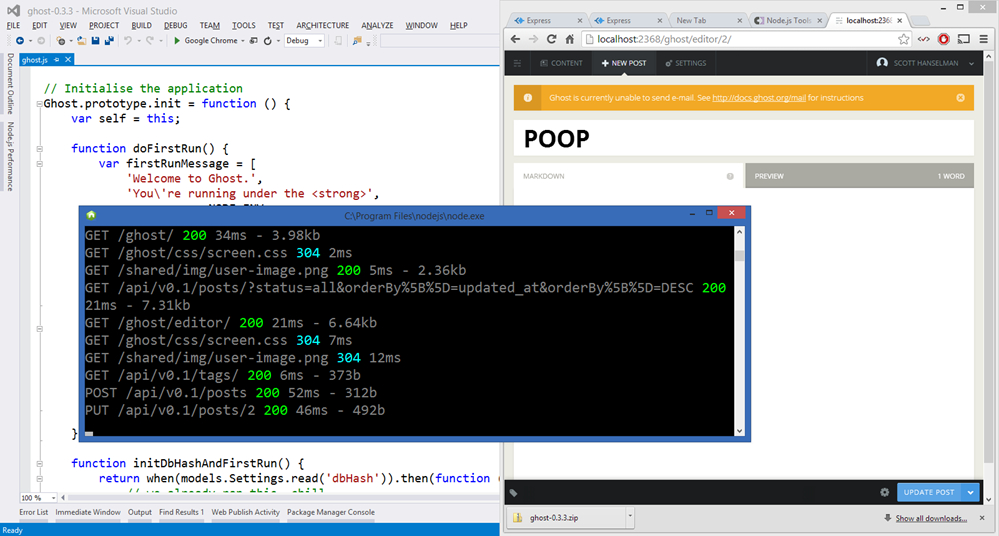The image size is (999, 536).
Task: Click the Browser Link icon next to Google Chrome
Action: pyautogui.click(x=254, y=41)
